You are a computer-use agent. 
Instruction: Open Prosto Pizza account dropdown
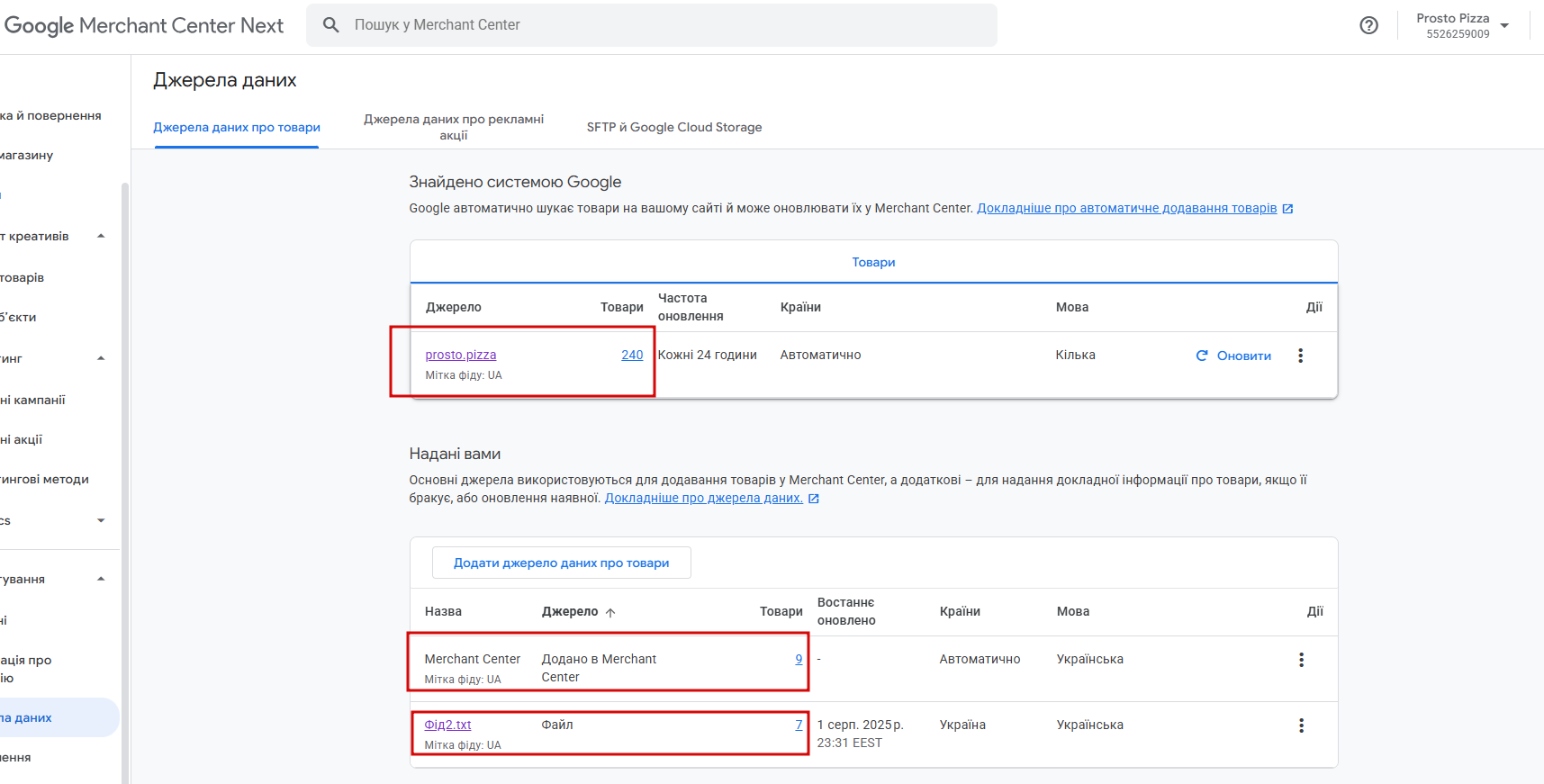[x=1504, y=25]
